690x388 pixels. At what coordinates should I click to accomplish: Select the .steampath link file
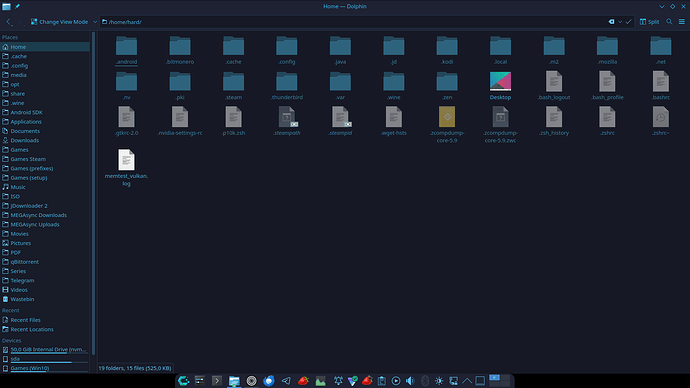point(287,122)
